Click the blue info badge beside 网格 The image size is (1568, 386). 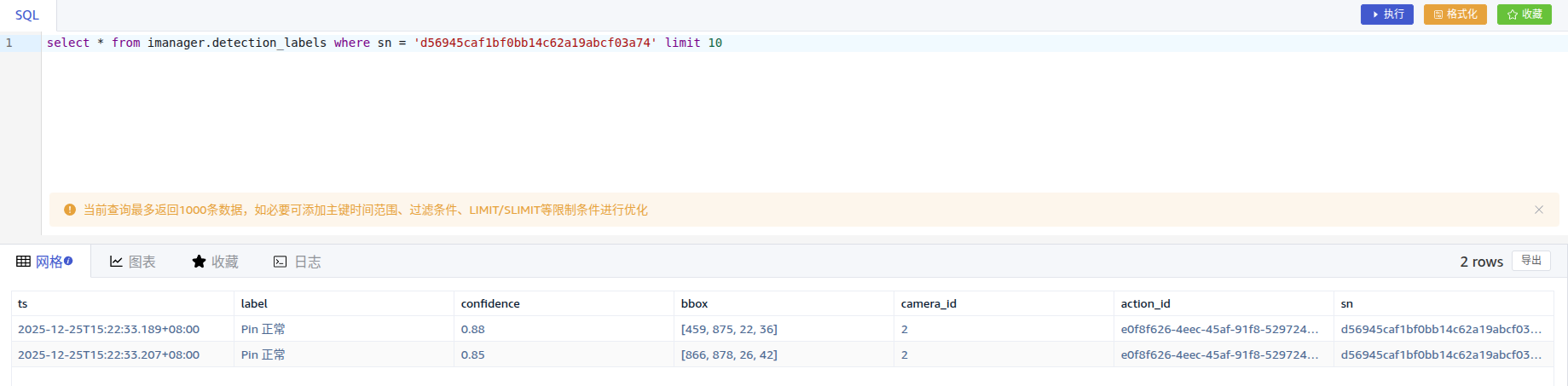tap(68, 261)
